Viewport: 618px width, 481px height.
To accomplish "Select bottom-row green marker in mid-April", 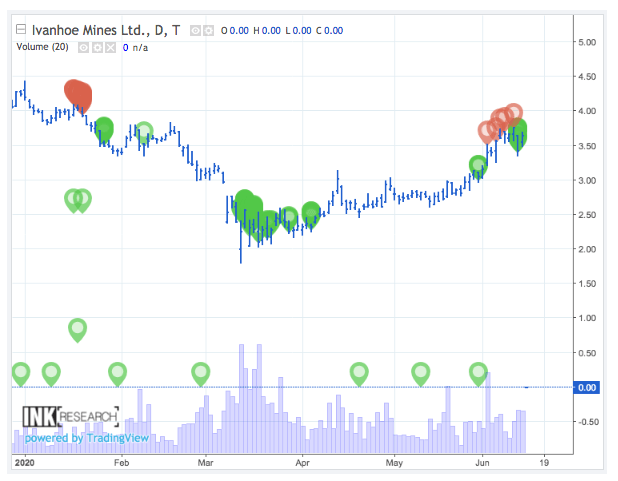I will coord(359,374).
